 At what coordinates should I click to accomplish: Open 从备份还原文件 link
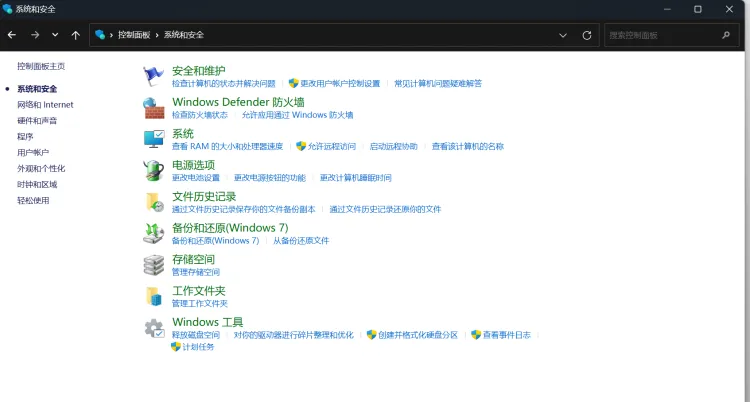point(301,241)
